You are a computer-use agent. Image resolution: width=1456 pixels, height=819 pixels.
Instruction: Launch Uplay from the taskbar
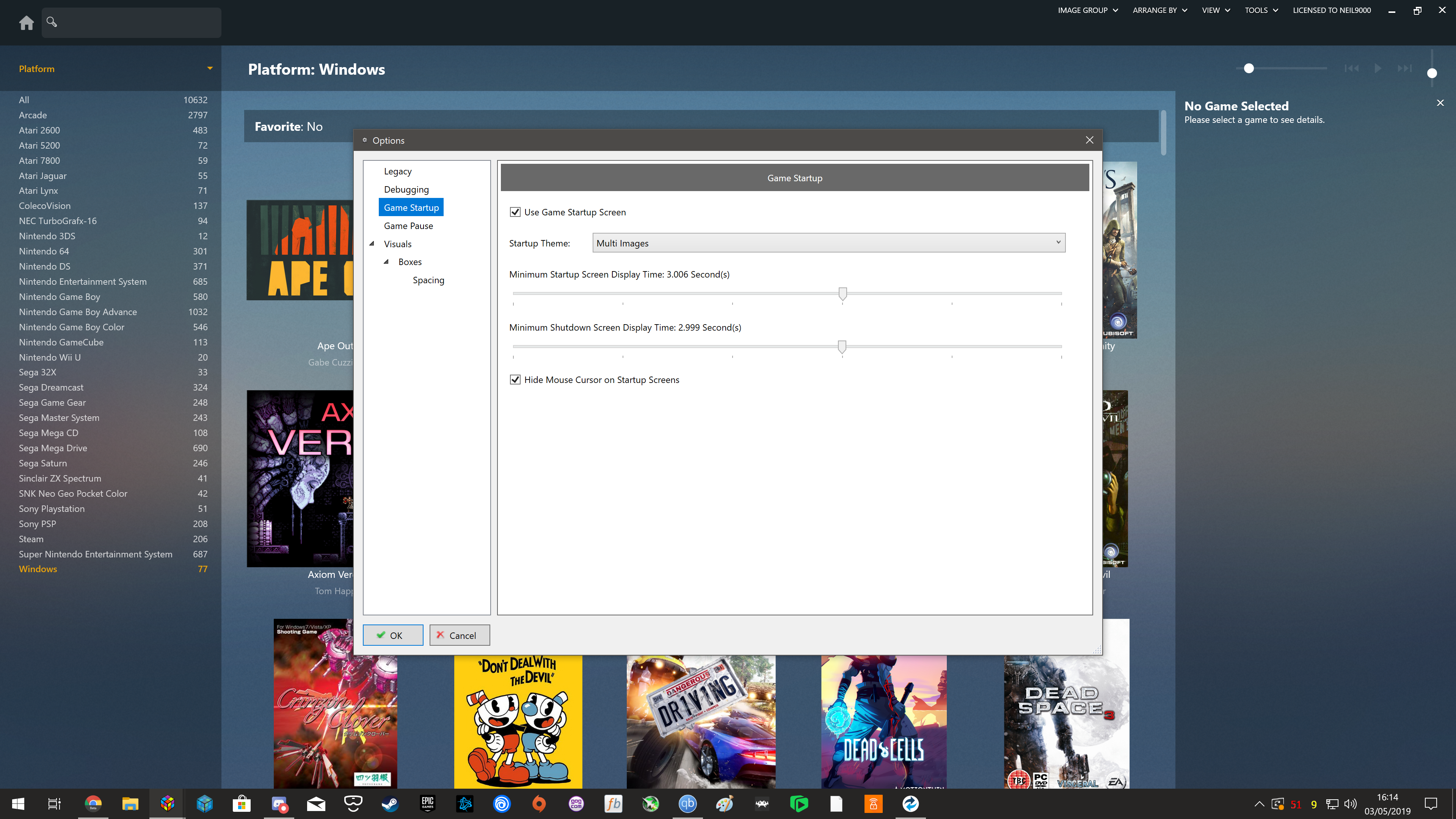(502, 804)
